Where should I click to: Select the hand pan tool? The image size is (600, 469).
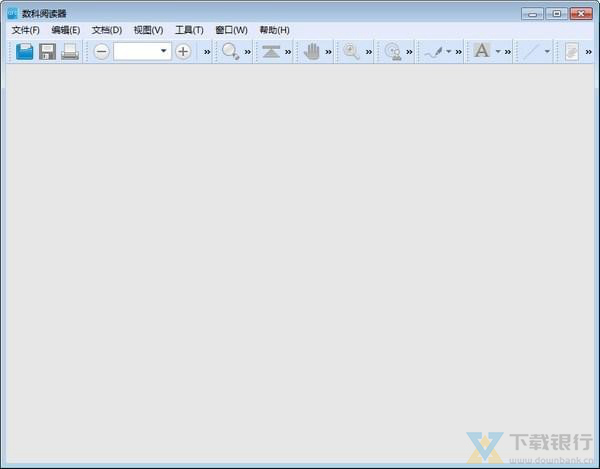[312, 51]
